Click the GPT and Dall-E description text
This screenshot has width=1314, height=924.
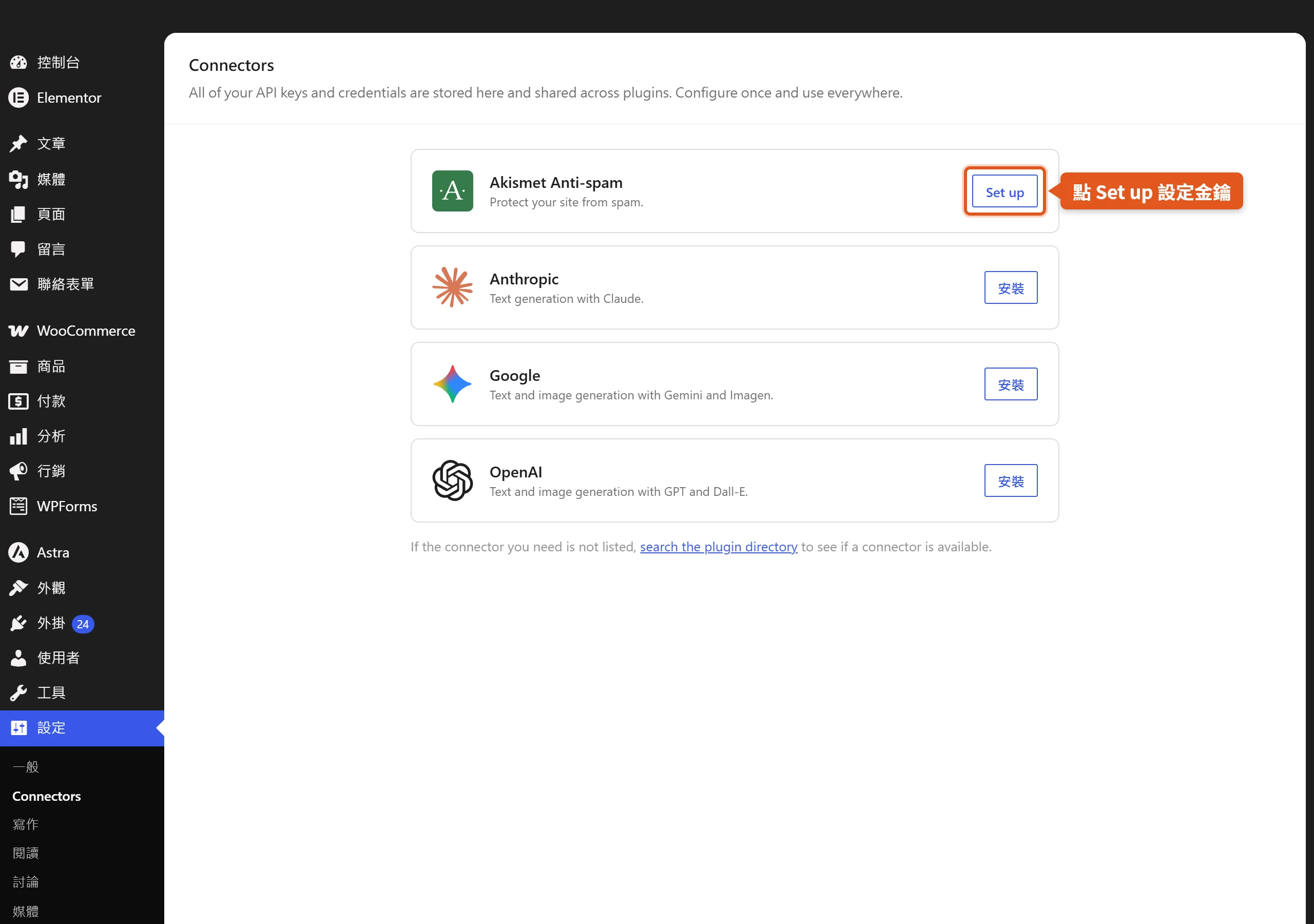pos(619,492)
